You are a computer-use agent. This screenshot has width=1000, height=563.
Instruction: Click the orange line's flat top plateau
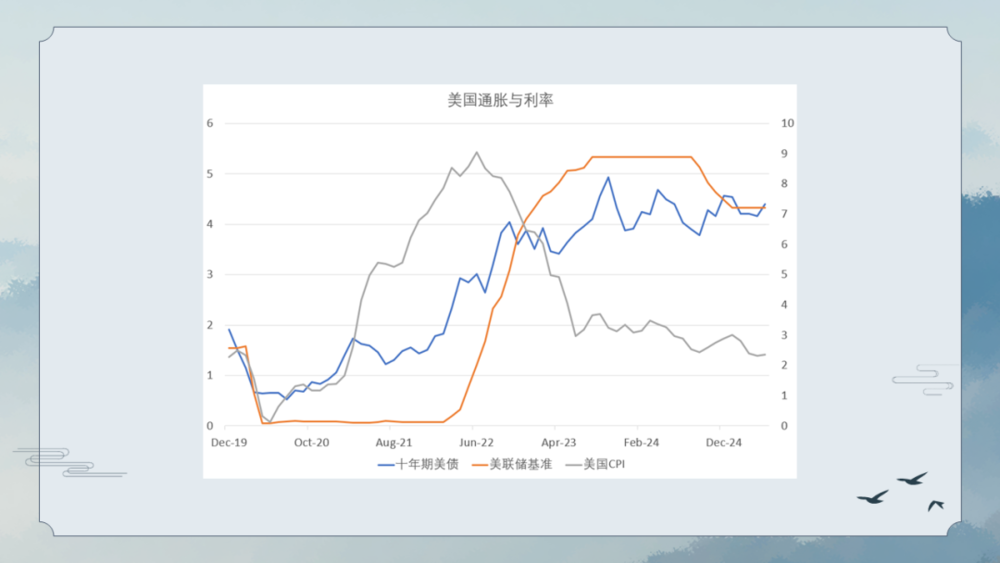pos(640,157)
